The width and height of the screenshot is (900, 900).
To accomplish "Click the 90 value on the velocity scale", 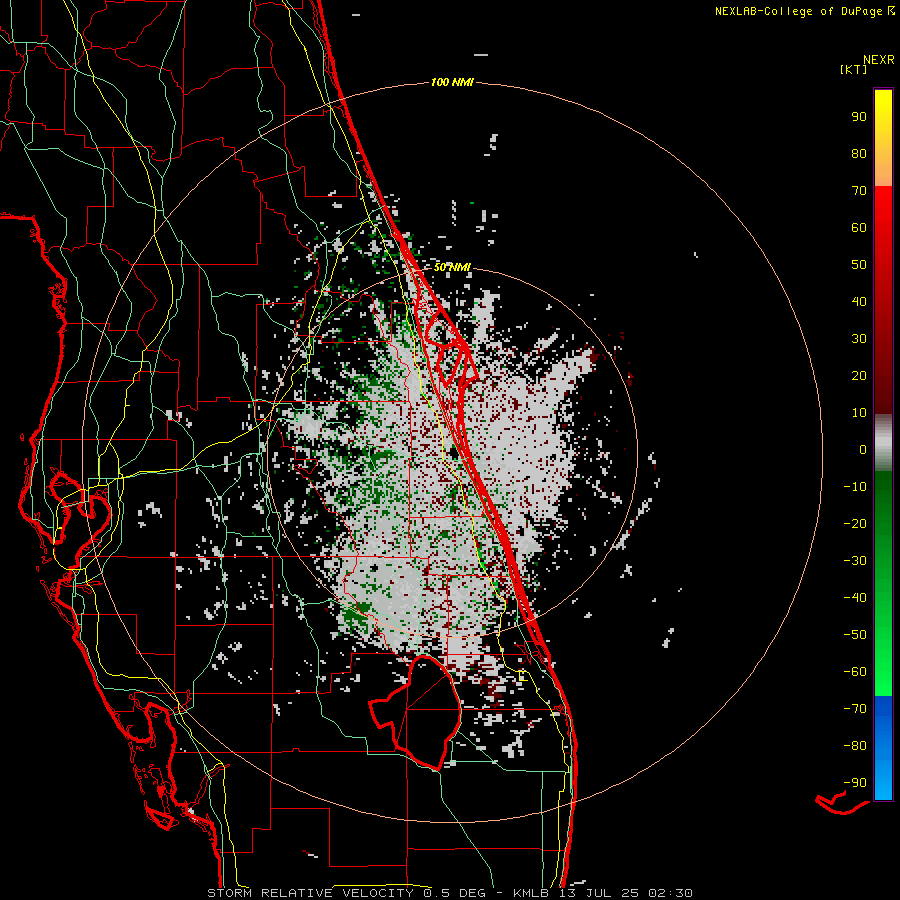I will pyautogui.click(x=859, y=117).
